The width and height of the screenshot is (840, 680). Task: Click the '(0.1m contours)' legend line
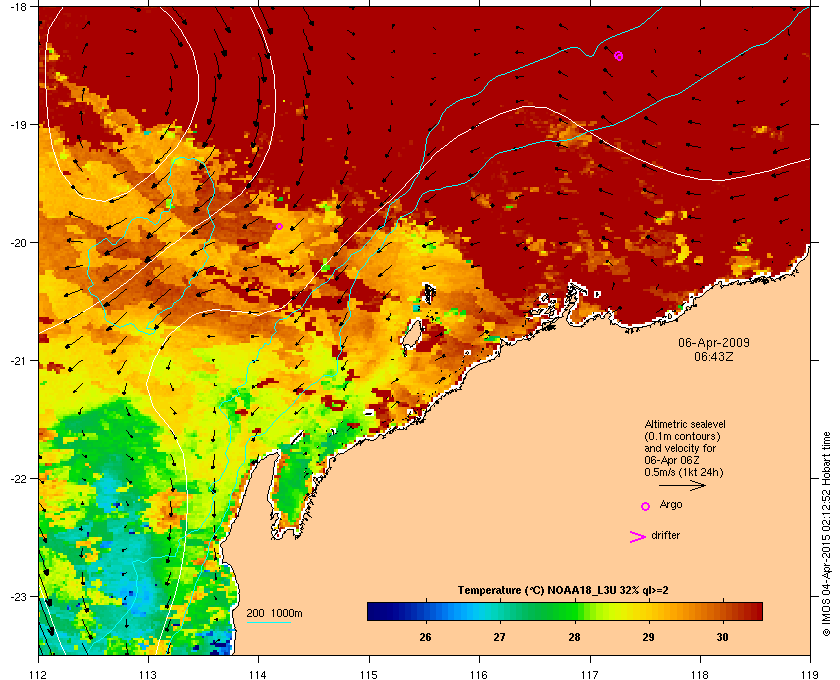[682, 436]
